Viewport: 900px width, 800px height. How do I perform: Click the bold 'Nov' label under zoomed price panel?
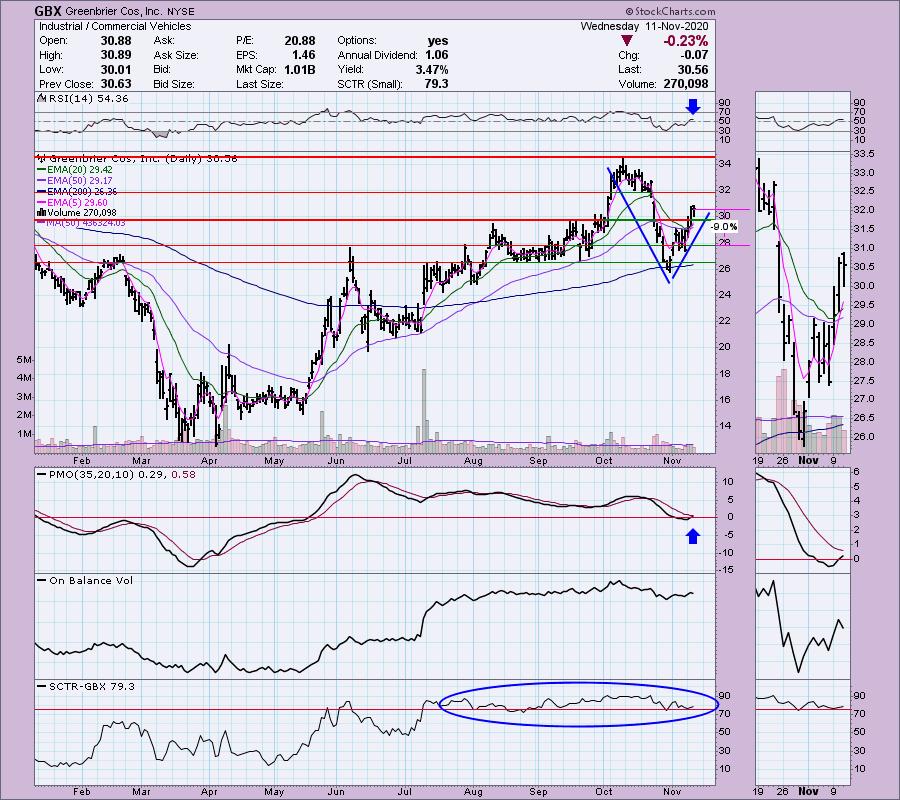point(808,460)
